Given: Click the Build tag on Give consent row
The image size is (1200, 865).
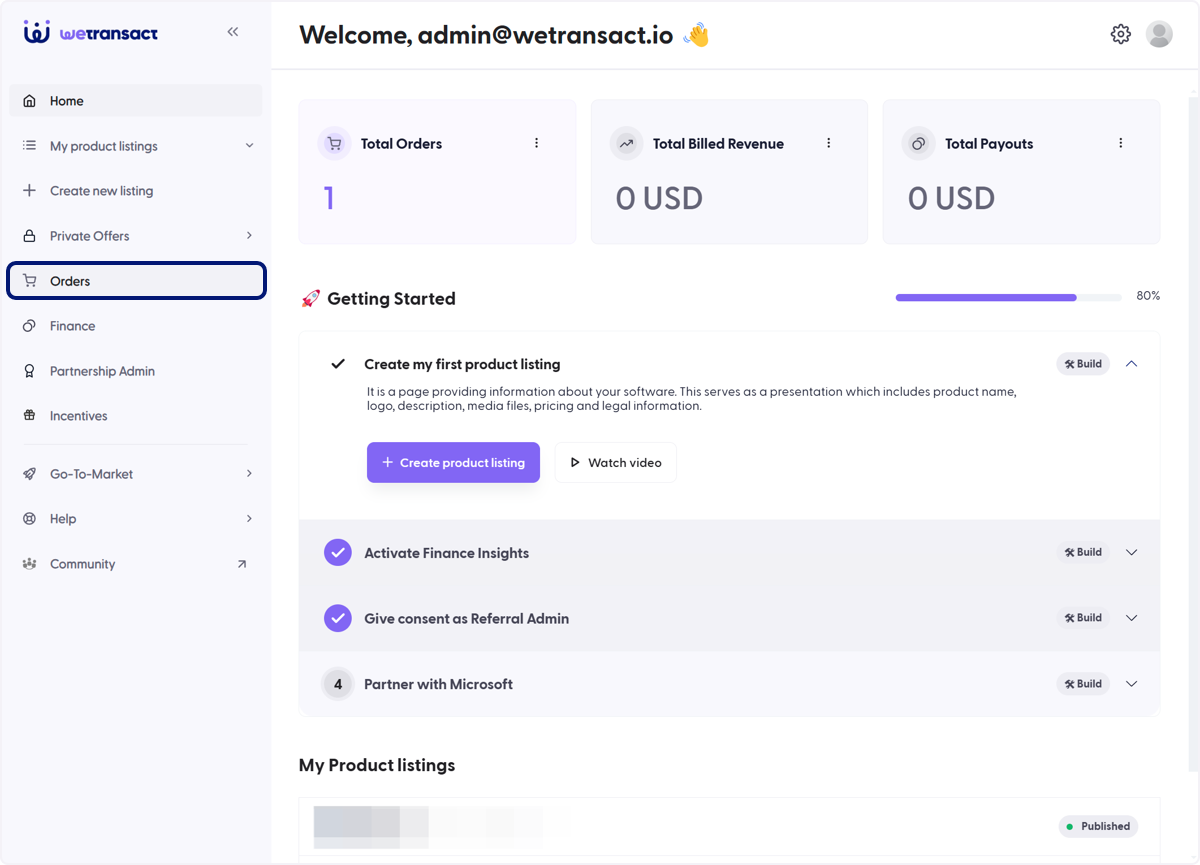Looking at the screenshot, I should (x=1083, y=618).
